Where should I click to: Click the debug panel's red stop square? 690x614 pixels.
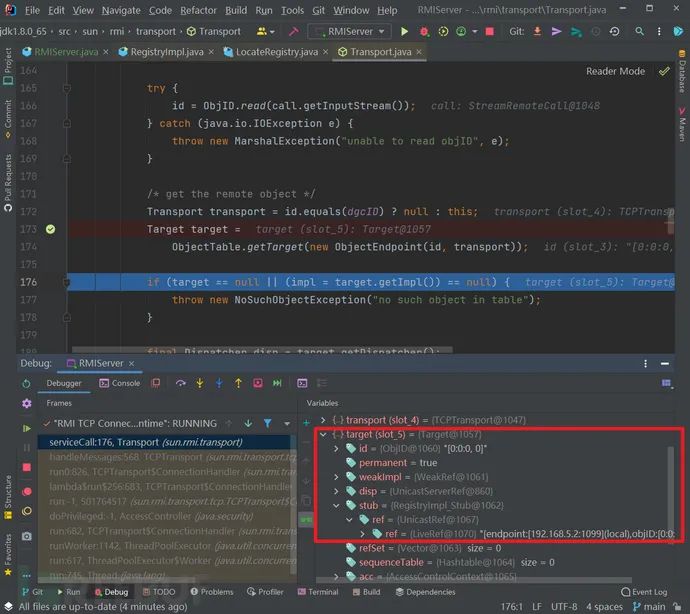pos(26,467)
